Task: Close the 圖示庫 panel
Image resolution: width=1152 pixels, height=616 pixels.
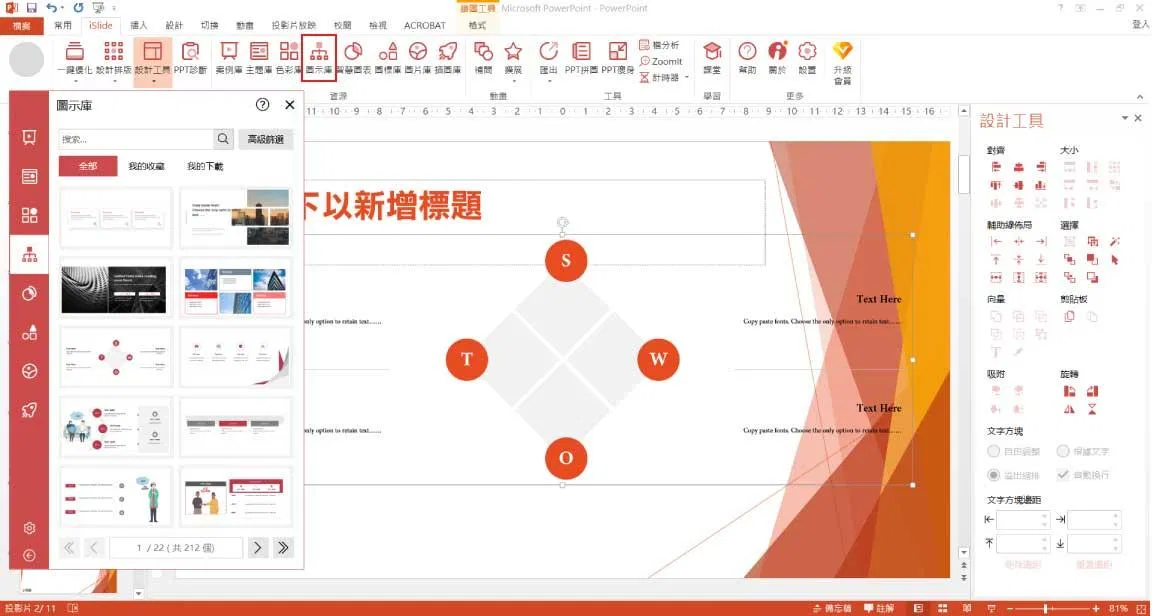Action: pyautogui.click(x=289, y=105)
